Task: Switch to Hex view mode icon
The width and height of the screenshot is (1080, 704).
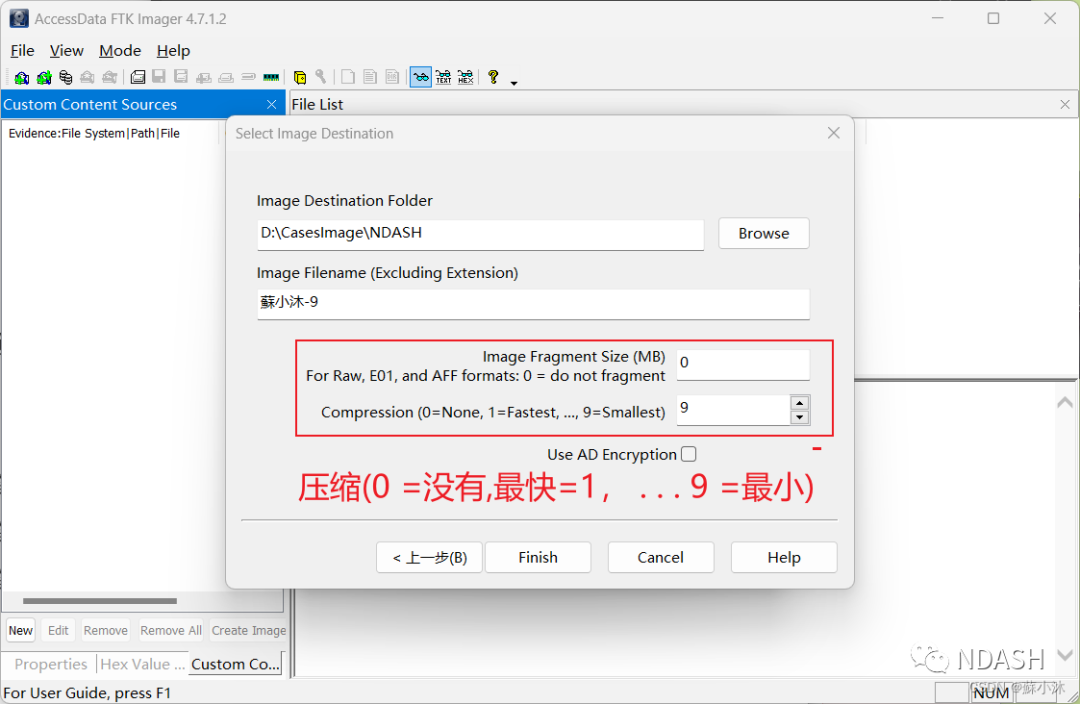Action: pos(466,77)
